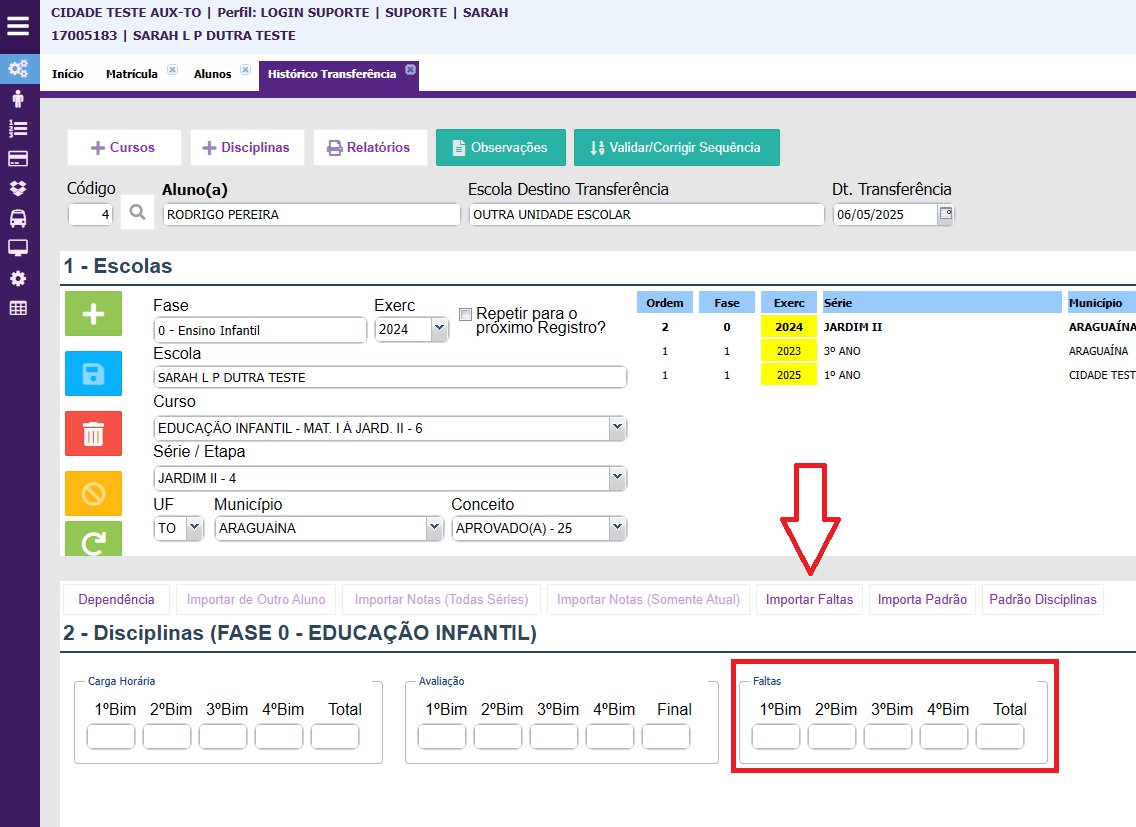Close the Histórico Transferência tab

409,72
